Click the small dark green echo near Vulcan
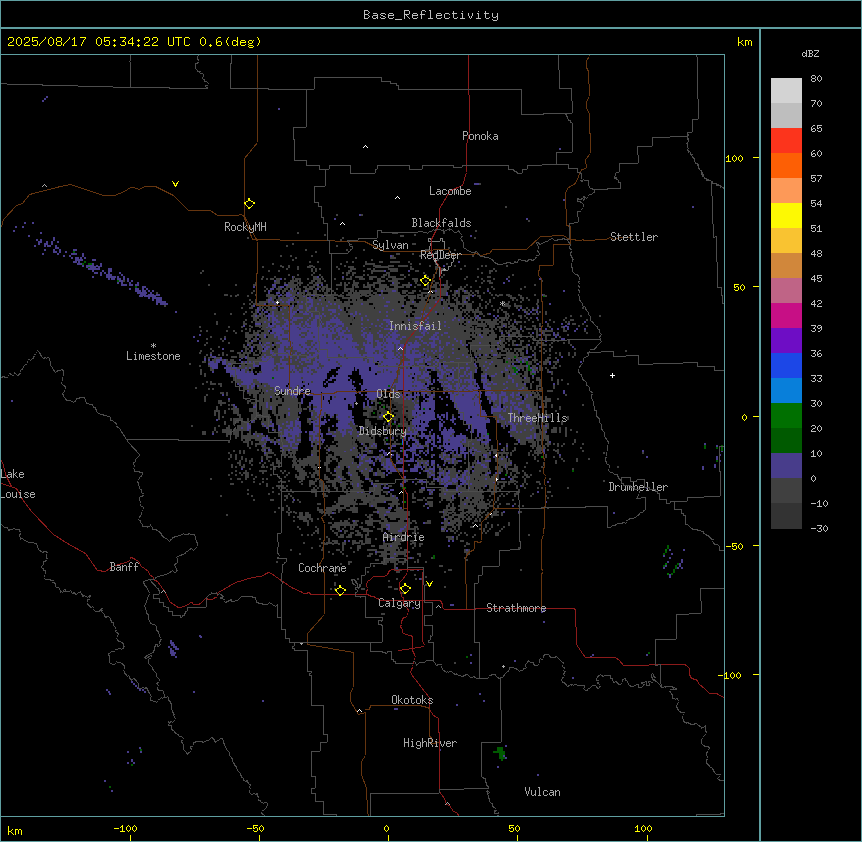The height and width of the screenshot is (842, 862). point(500,753)
